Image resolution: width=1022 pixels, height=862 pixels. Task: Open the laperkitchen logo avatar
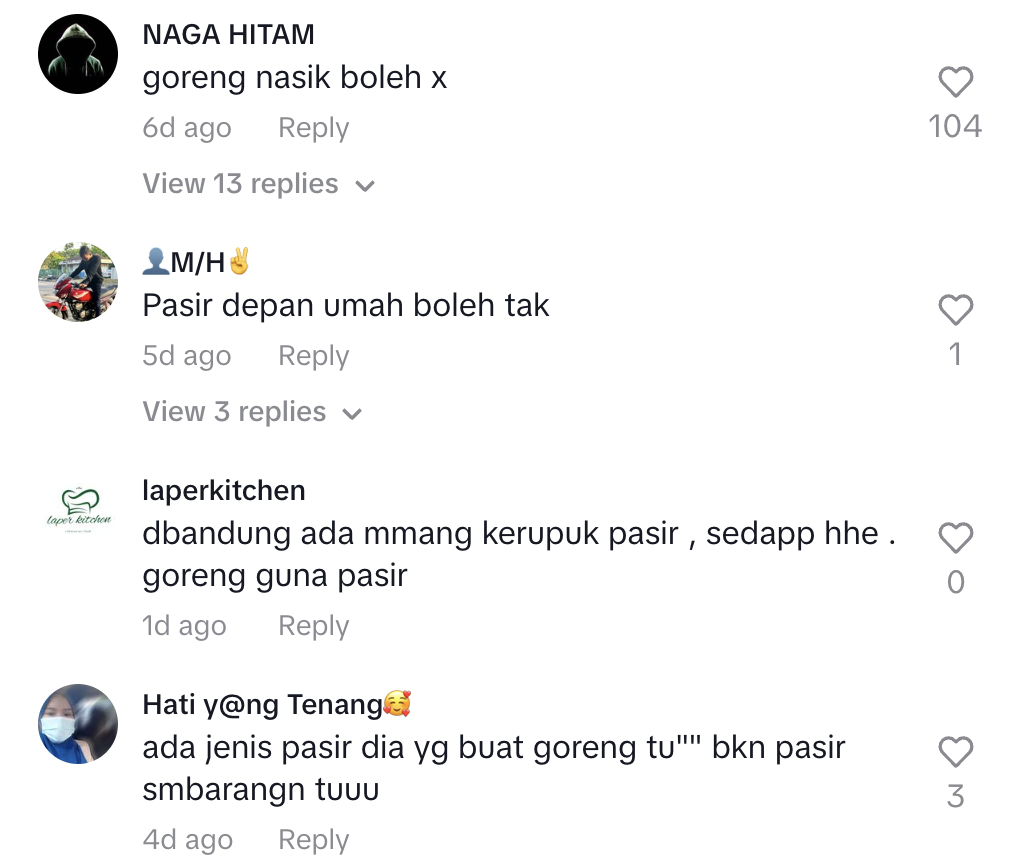pyautogui.click(x=78, y=510)
